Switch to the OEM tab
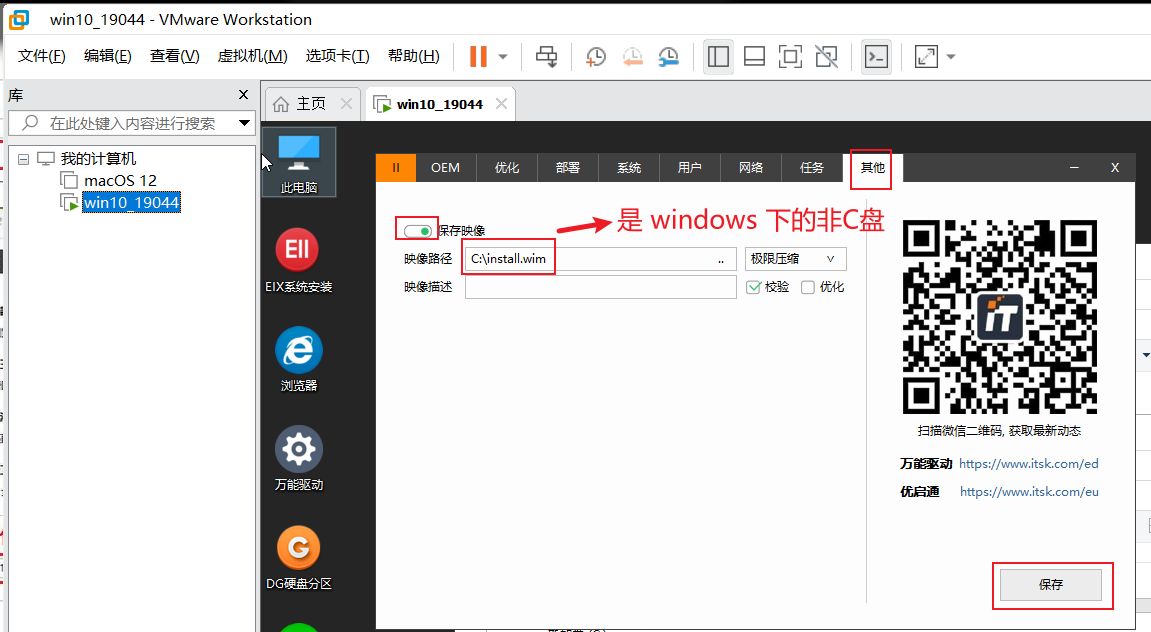Viewport: 1151px width, 632px height. pos(445,167)
